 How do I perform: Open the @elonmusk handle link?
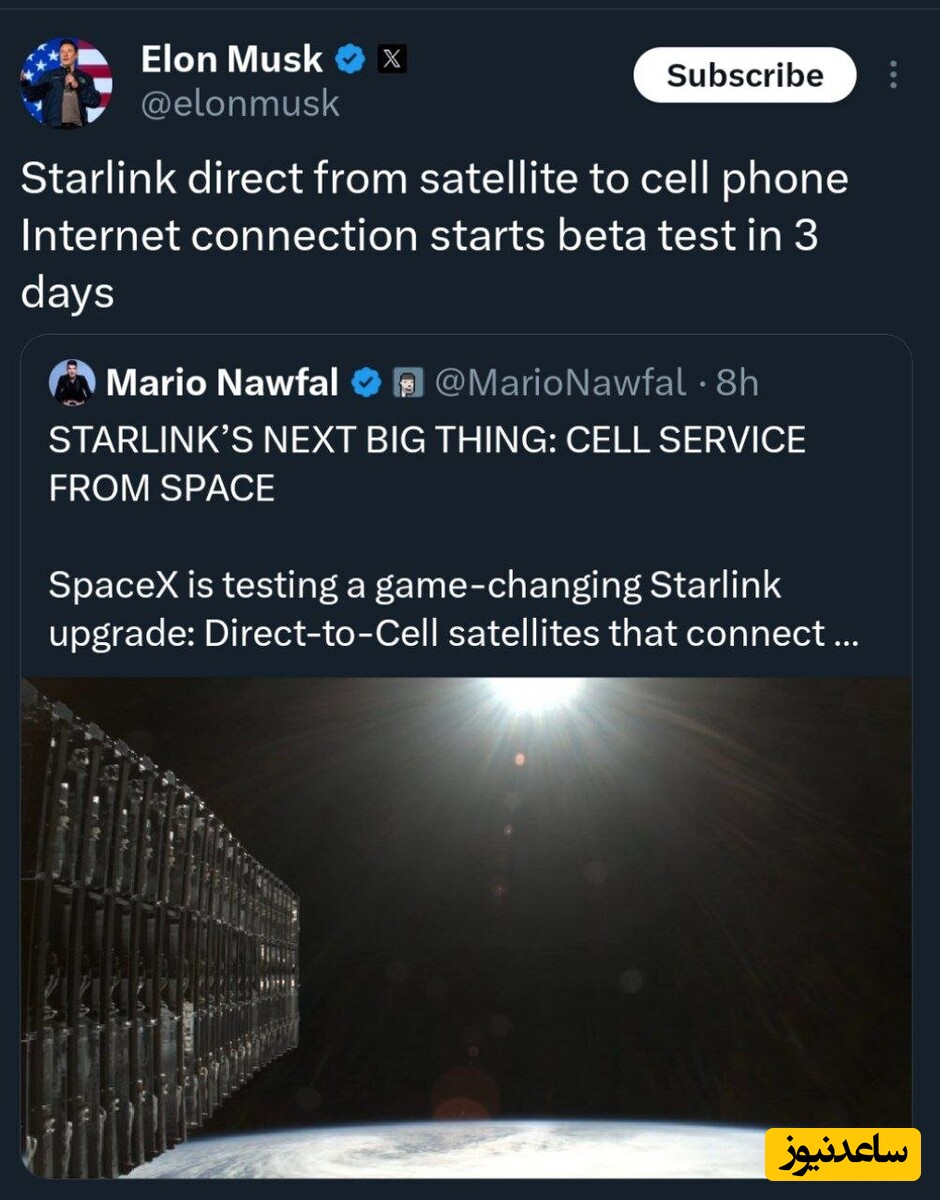click(x=241, y=104)
